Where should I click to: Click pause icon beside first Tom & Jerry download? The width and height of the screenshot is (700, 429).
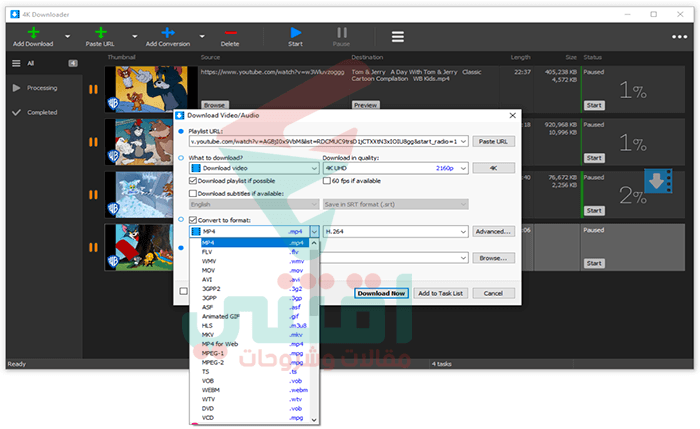[93, 90]
